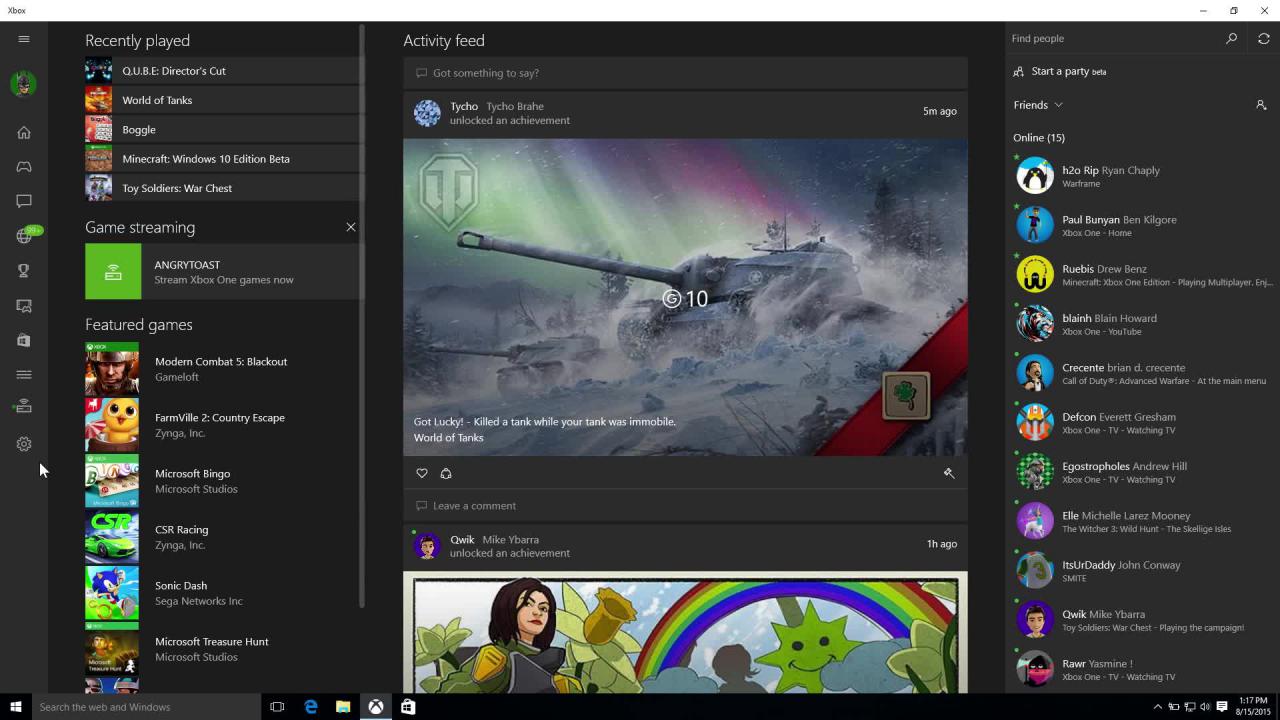Viewport: 1280px width, 720px height.
Task: Open Achievements trophy icon
Action: [24, 271]
